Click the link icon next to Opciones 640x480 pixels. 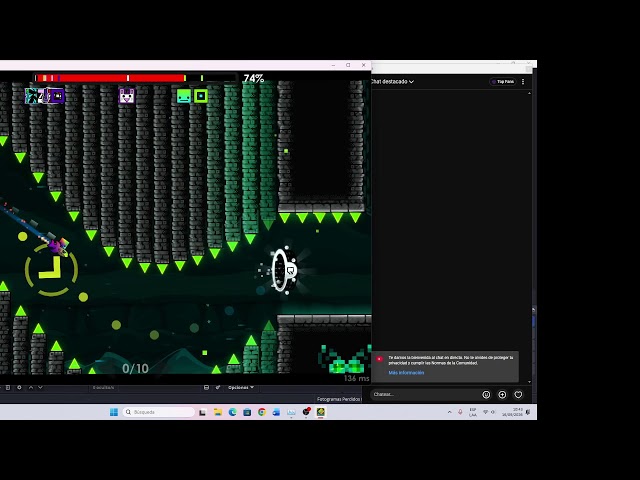(x=218, y=387)
